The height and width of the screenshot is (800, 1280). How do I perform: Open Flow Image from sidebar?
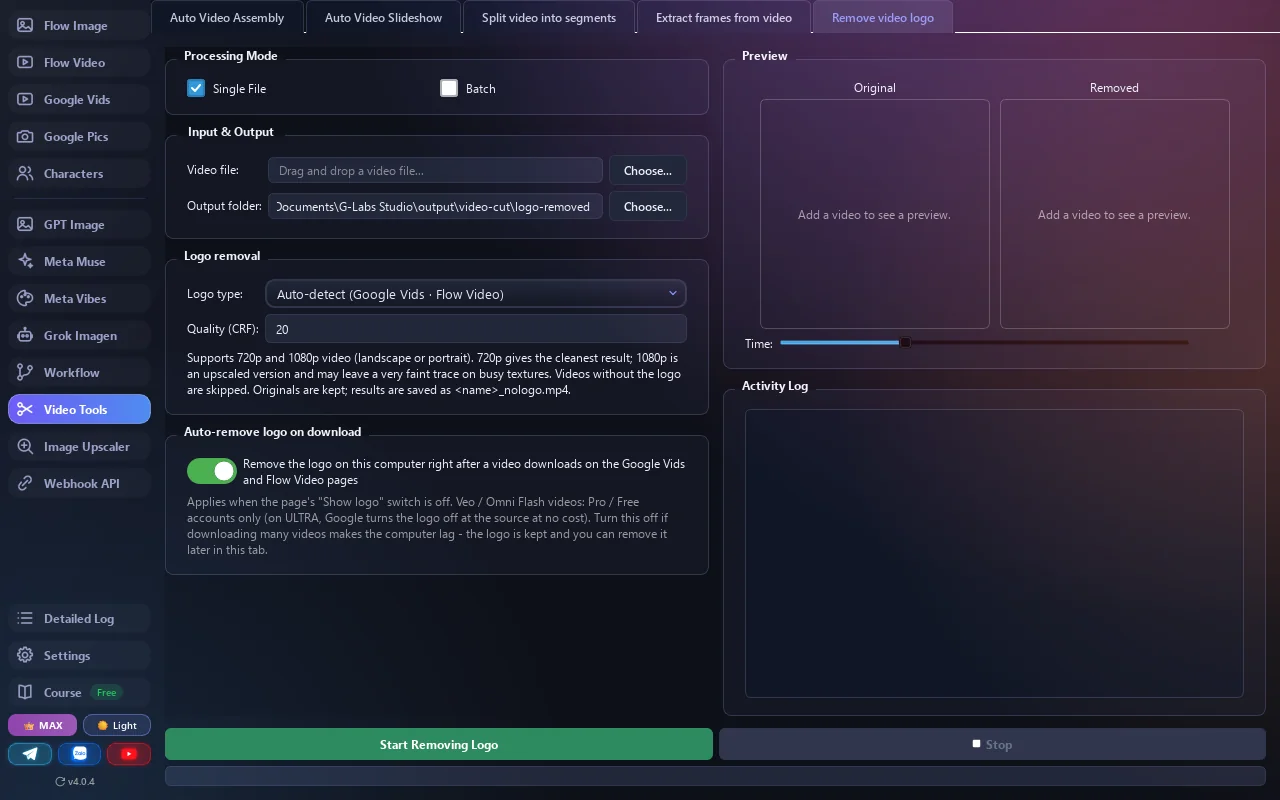click(x=79, y=26)
